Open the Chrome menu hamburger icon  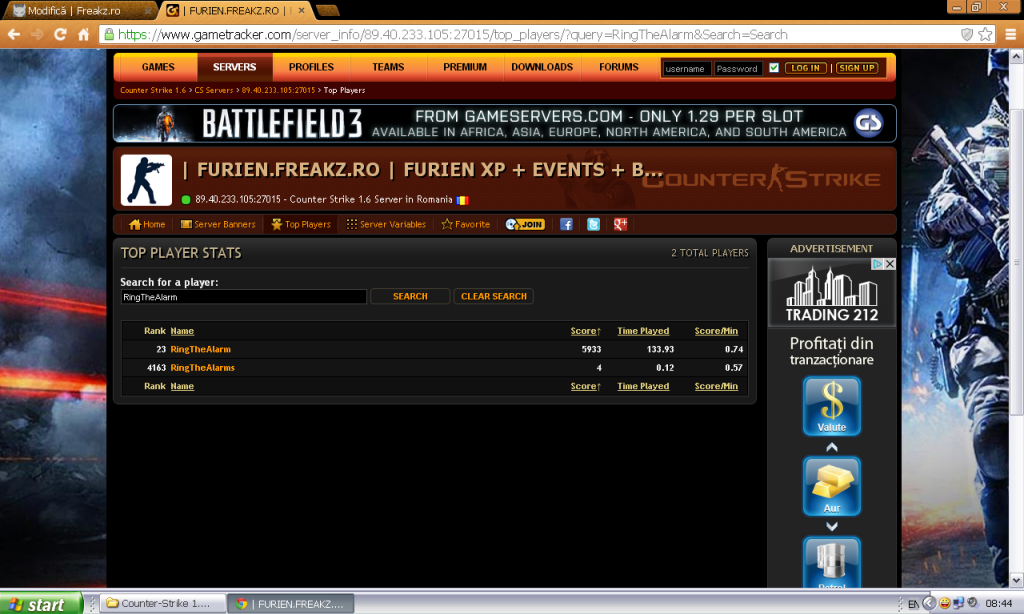[1010, 35]
